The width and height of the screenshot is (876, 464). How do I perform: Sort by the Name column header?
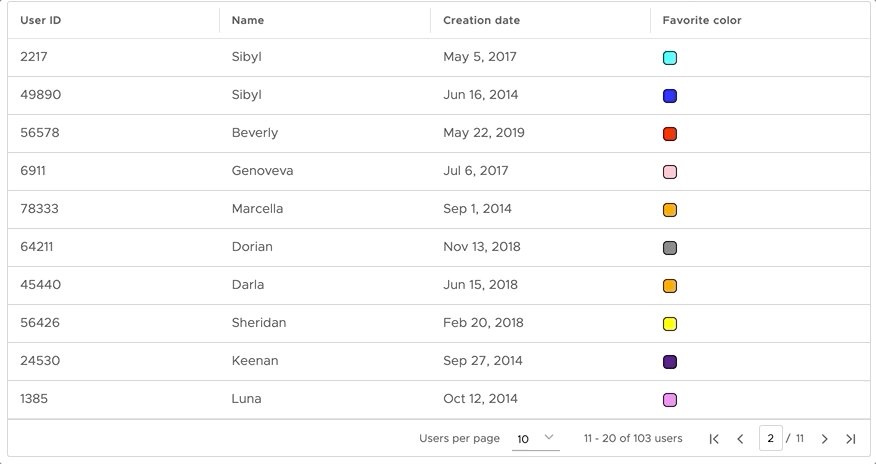pyautogui.click(x=248, y=20)
